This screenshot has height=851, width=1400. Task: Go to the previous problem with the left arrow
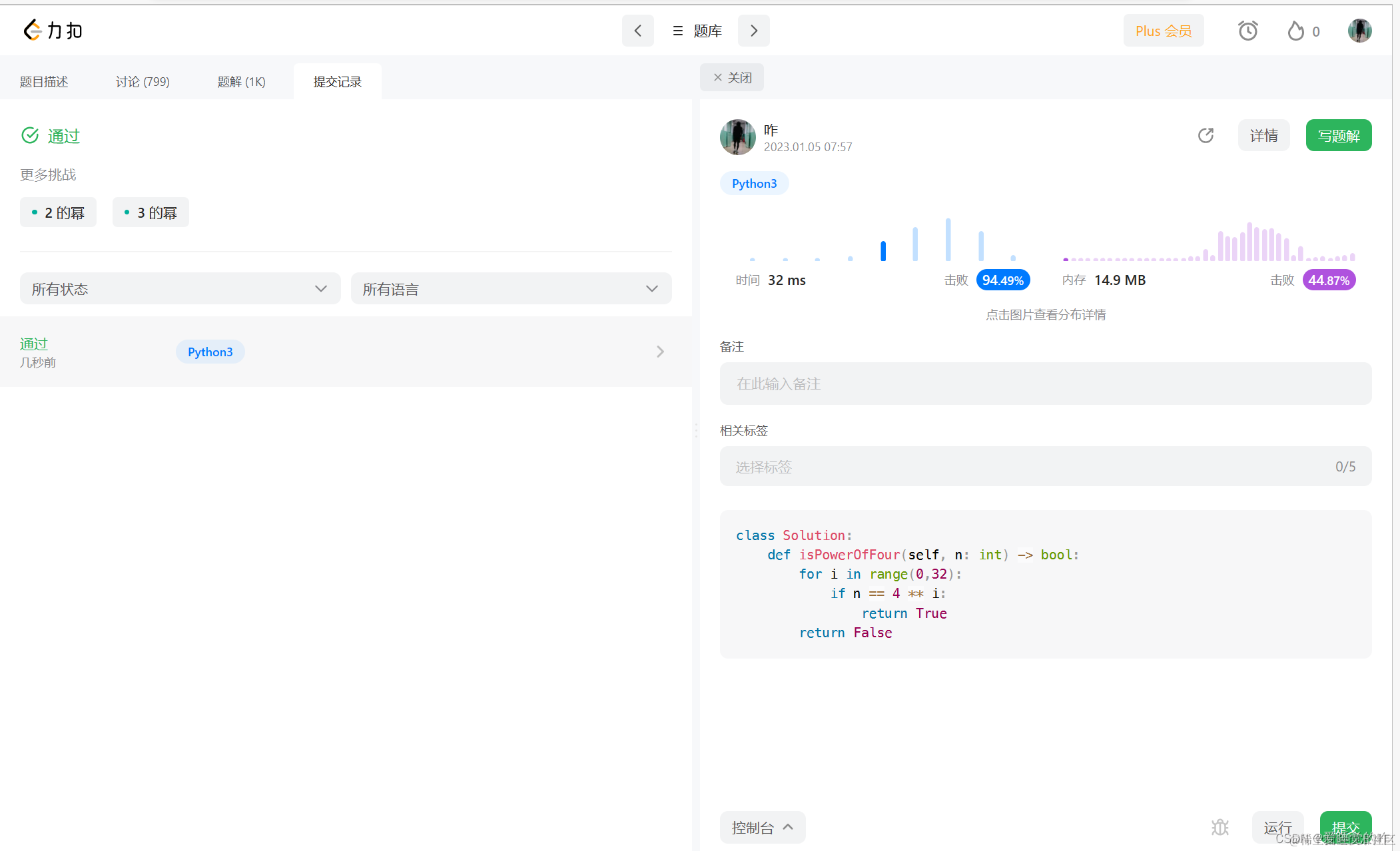pyautogui.click(x=637, y=31)
